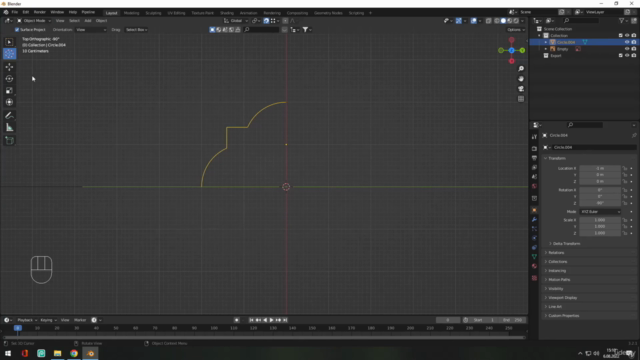640x360 pixels.
Task: Click the Location X value field
Action: pyautogui.click(x=600, y=168)
